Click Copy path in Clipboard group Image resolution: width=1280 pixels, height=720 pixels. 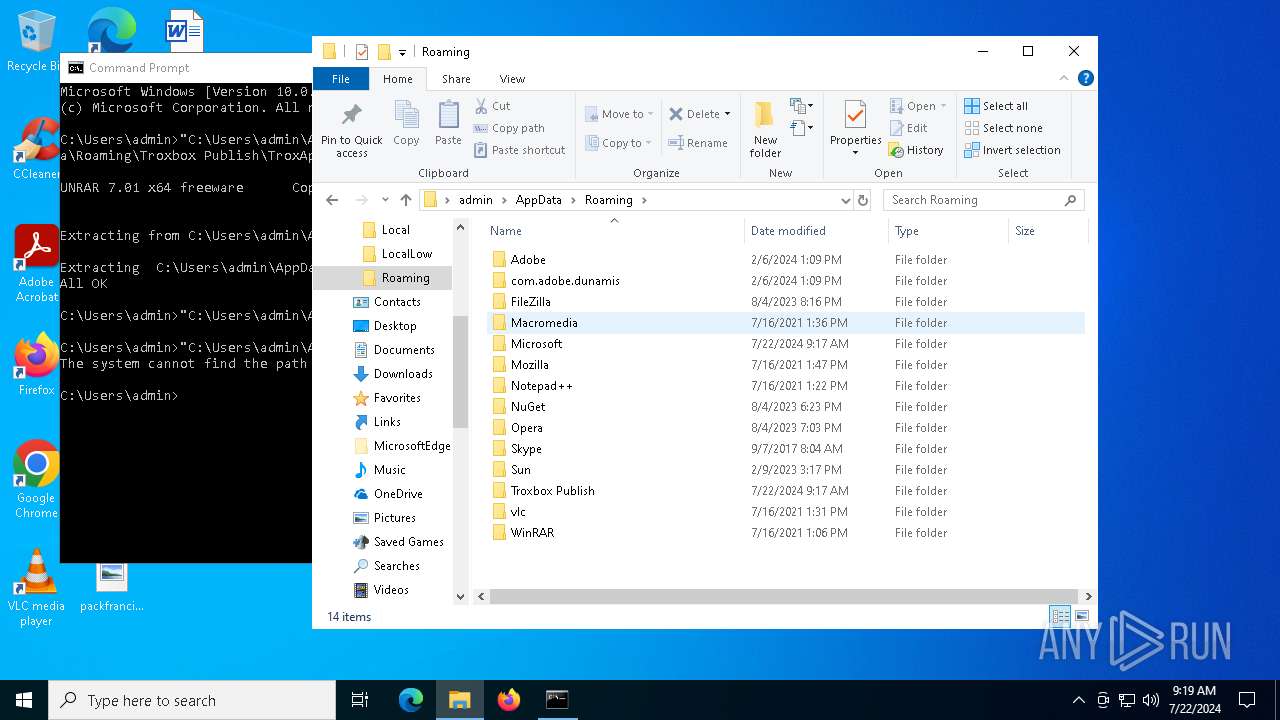coord(509,128)
